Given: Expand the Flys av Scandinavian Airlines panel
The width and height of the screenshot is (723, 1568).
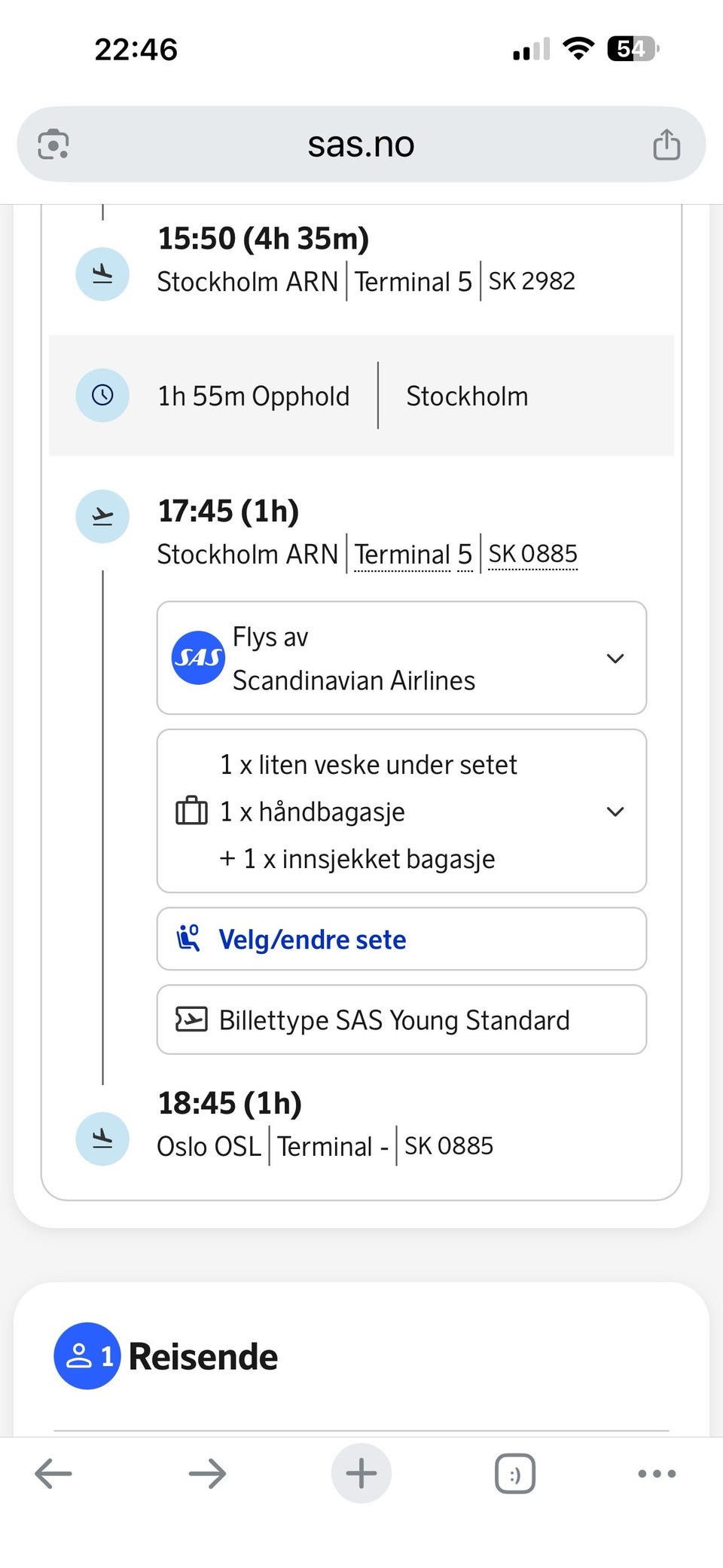Looking at the screenshot, I should pos(401,658).
